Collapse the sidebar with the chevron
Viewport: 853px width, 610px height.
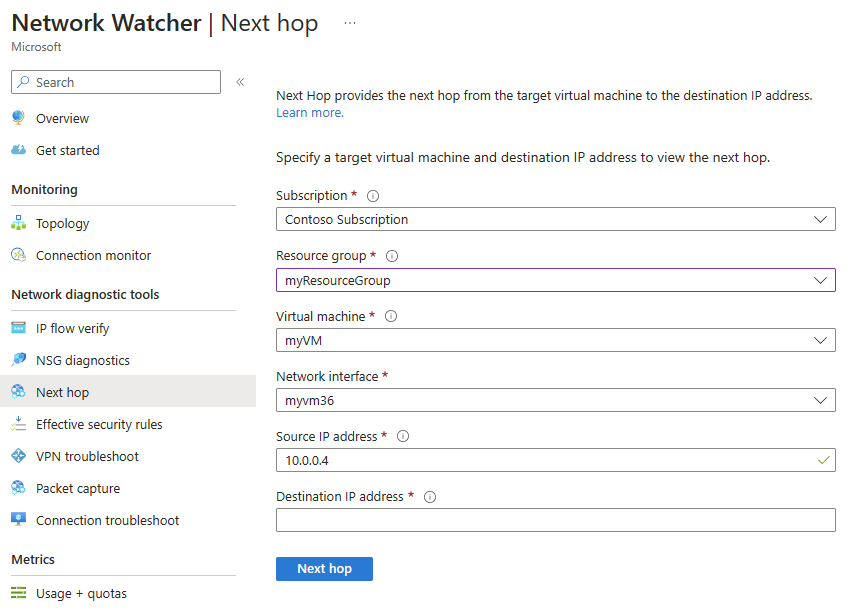pos(239,82)
